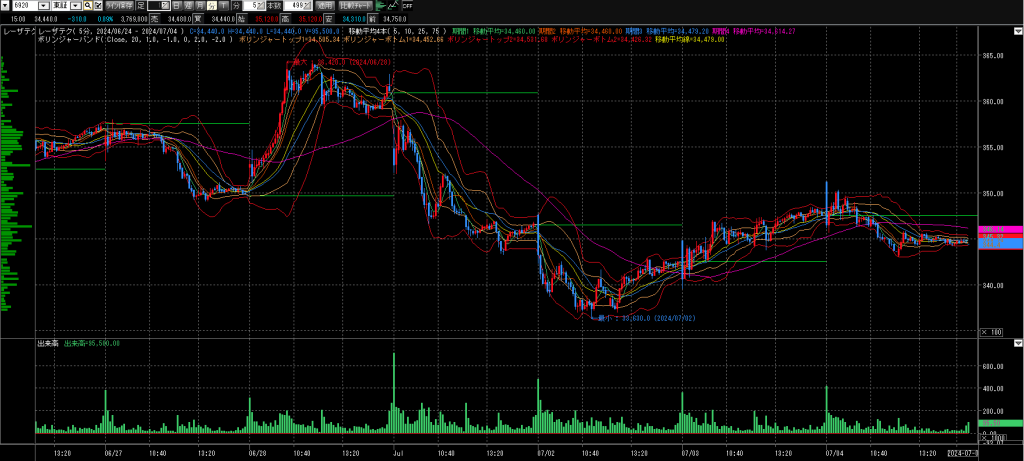
Task: Open the 東証 market dropdown
Action: pyautogui.click(x=72, y=6)
